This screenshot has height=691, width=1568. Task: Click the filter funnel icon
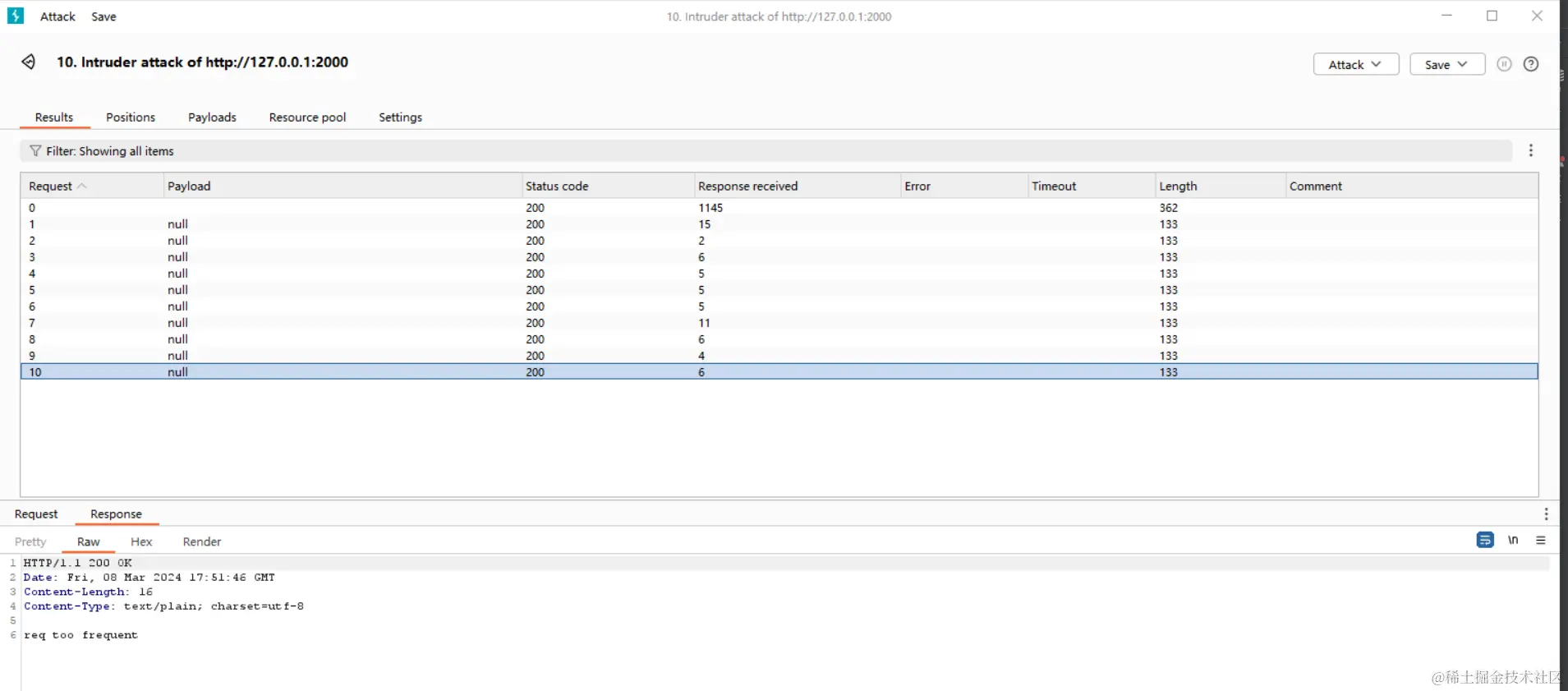(35, 151)
